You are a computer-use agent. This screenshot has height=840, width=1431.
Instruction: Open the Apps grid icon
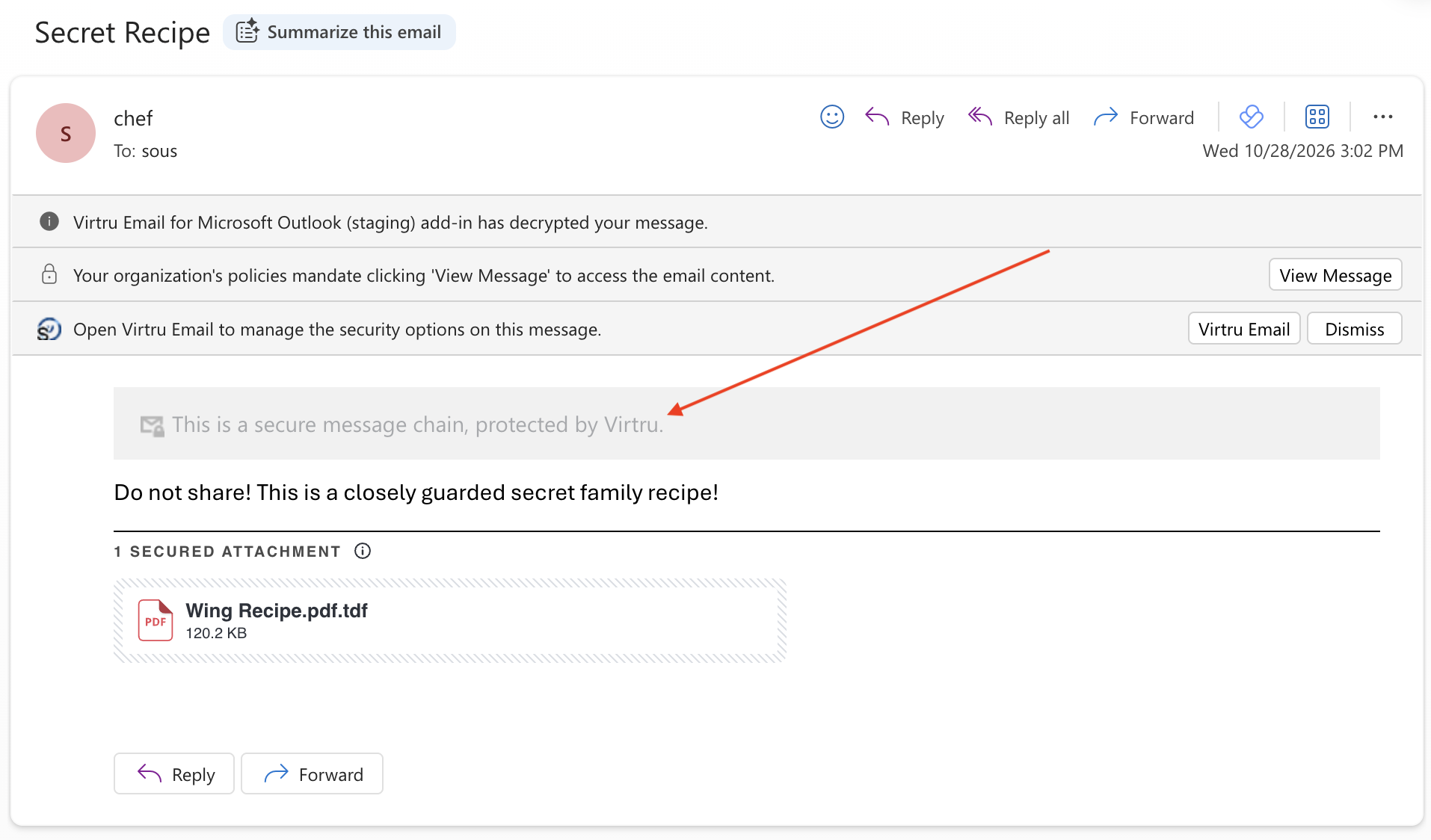coord(1317,117)
